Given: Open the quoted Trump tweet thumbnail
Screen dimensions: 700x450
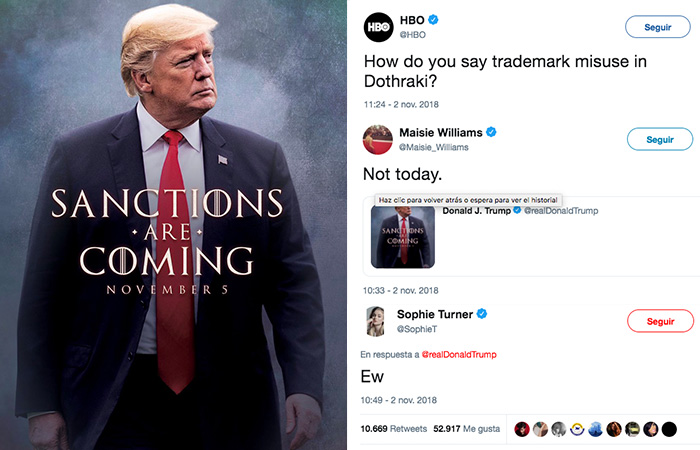Looking at the screenshot, I should pos(403,237).
